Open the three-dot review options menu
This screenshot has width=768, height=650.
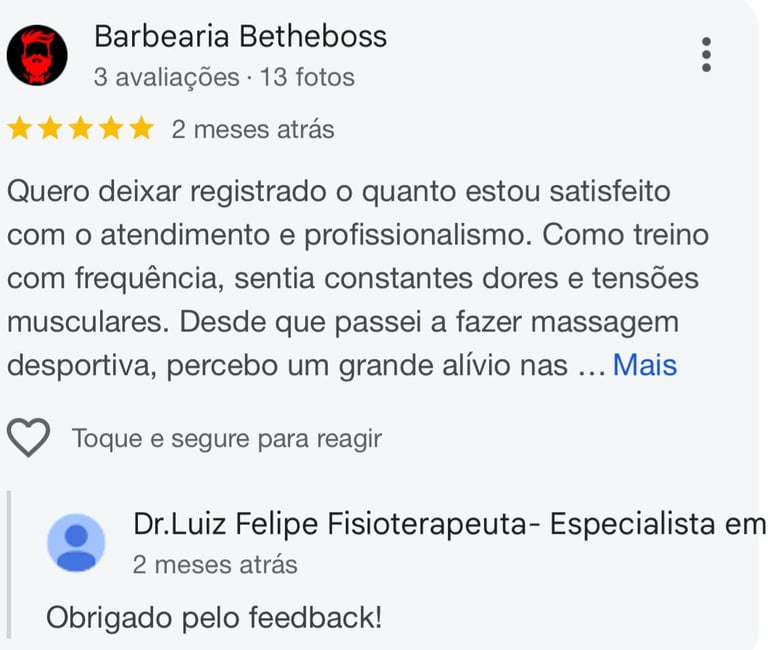click(x=706, y=54)
